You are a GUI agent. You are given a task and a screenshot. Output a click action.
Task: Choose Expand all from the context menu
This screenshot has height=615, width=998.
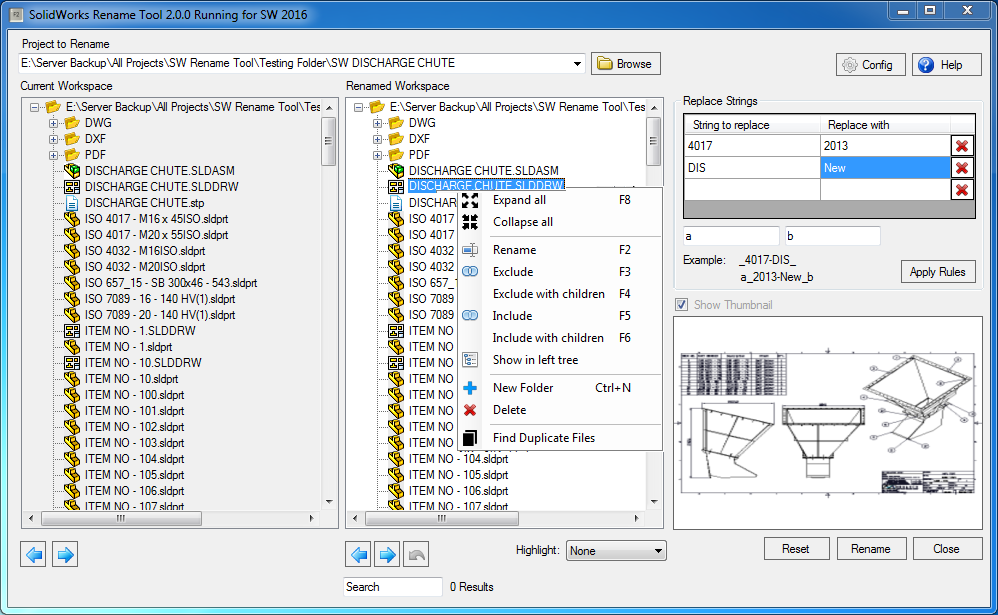click(x=560, y=200)
